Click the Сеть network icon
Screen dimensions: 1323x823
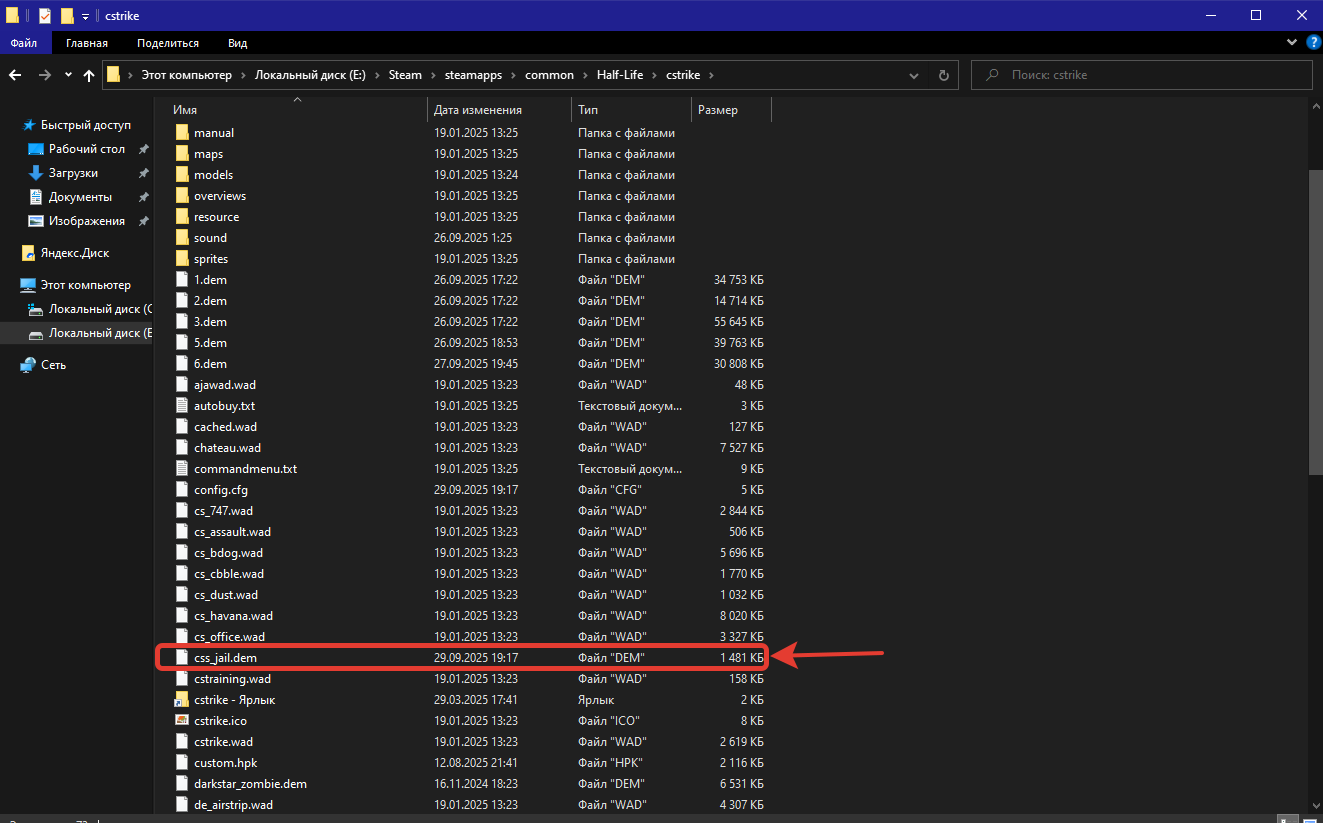[29, 365]
